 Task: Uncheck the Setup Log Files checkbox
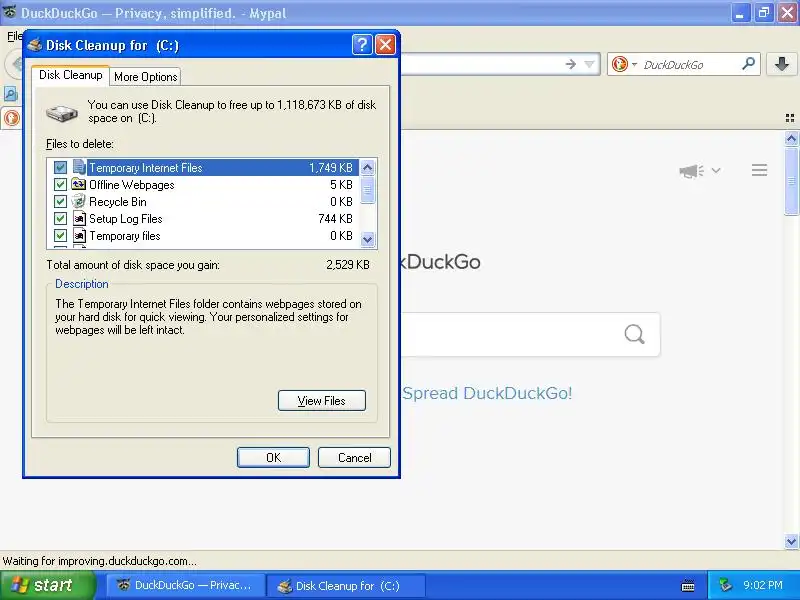click(x=60, y=219)
